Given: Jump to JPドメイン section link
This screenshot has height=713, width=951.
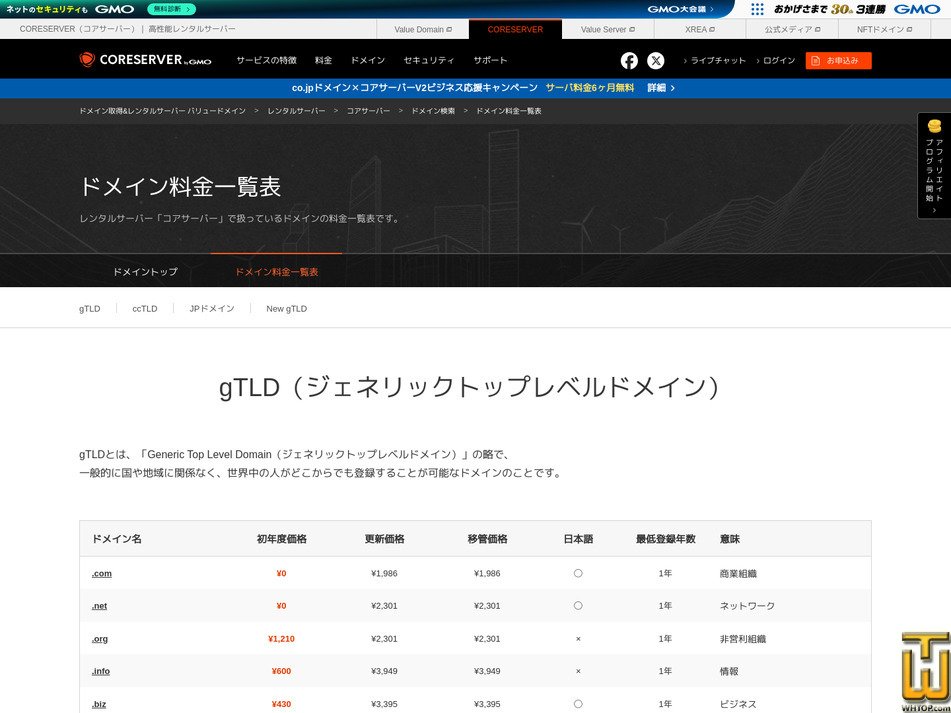Looking at the screenshot, I should click(x=212, y=309).
